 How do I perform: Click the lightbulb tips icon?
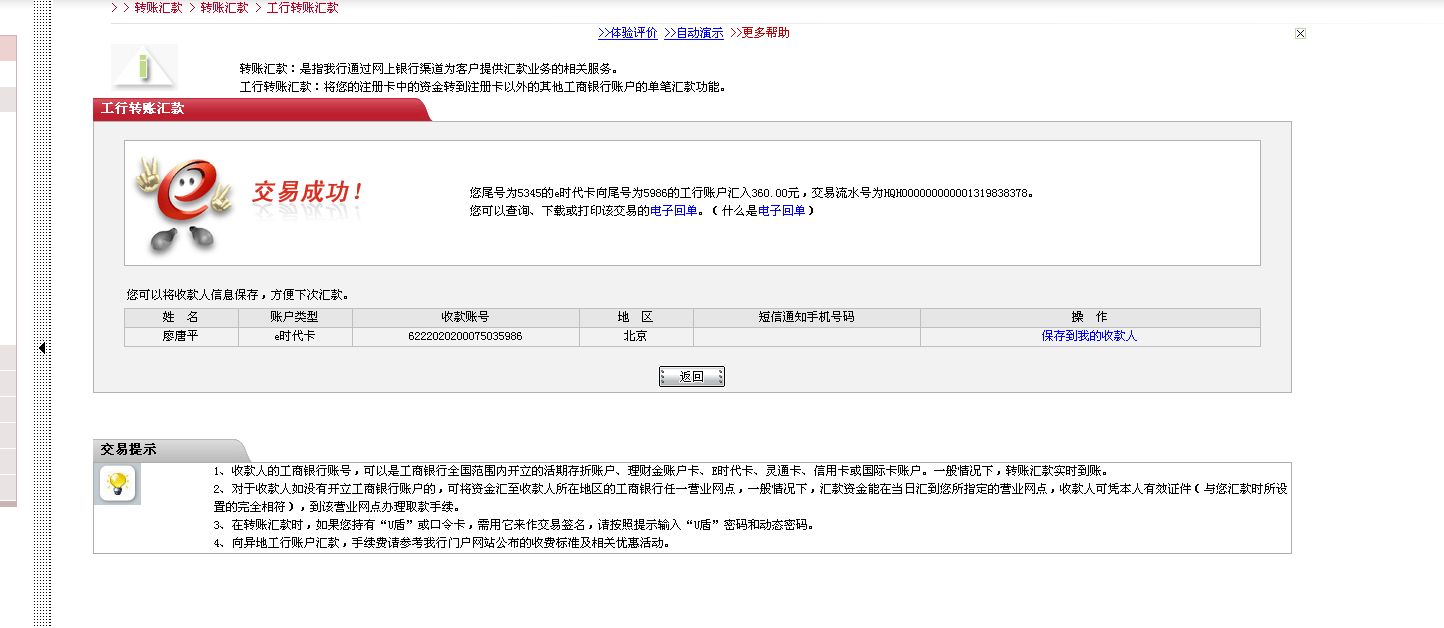(x=118, y=484)
